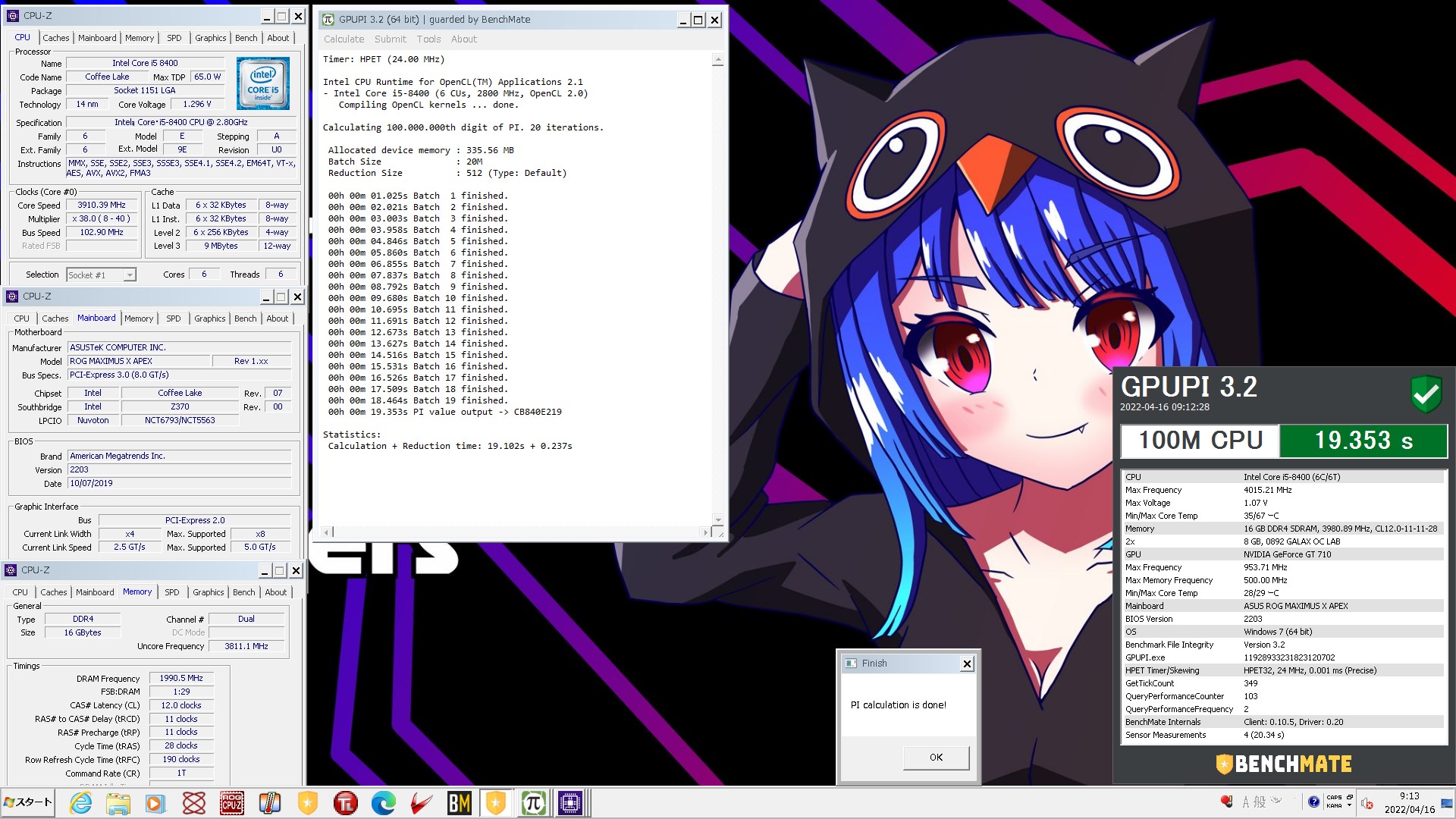The width and height of the screenshot is (1456, 819).
Task: Click the first orange shield taskbar icon
Action: (x=308, y=803)
